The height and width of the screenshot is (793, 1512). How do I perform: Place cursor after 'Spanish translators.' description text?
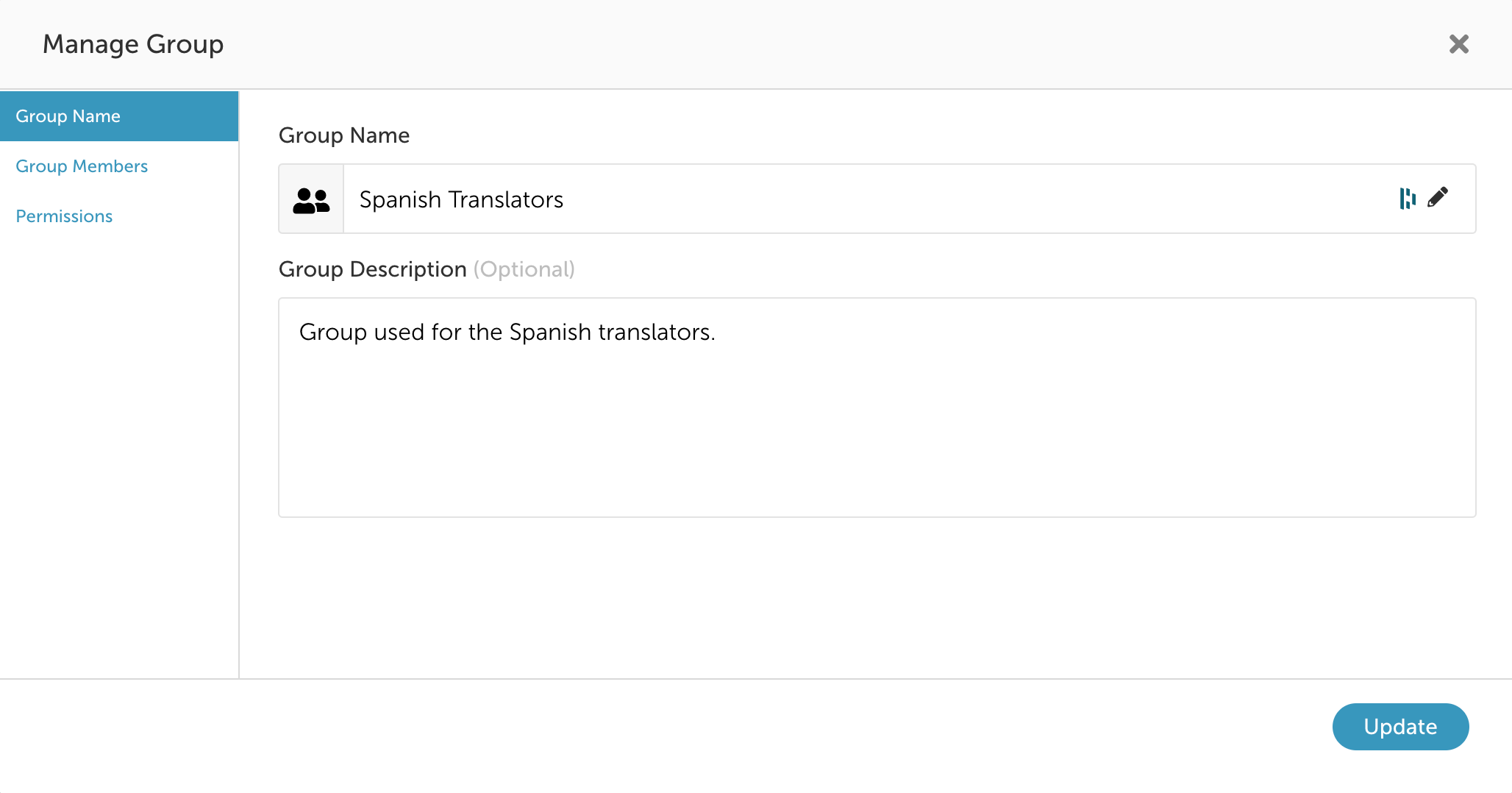[718, 333]
